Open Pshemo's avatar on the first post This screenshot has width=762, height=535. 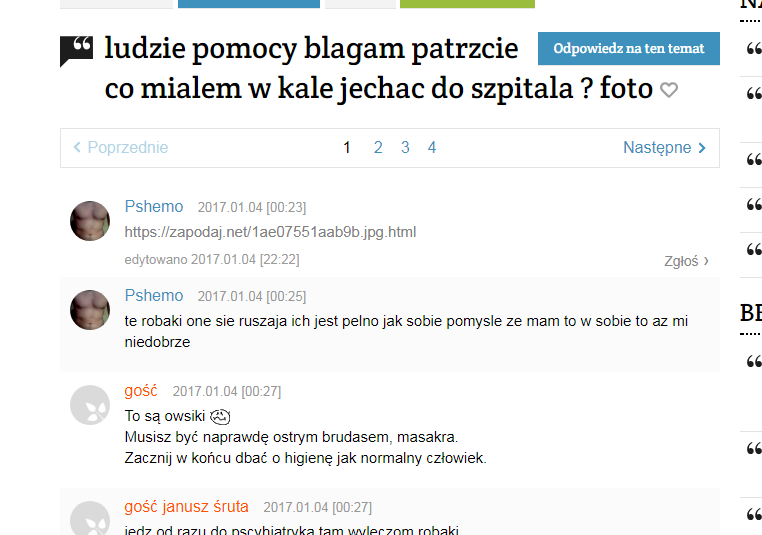pos(90,221)
